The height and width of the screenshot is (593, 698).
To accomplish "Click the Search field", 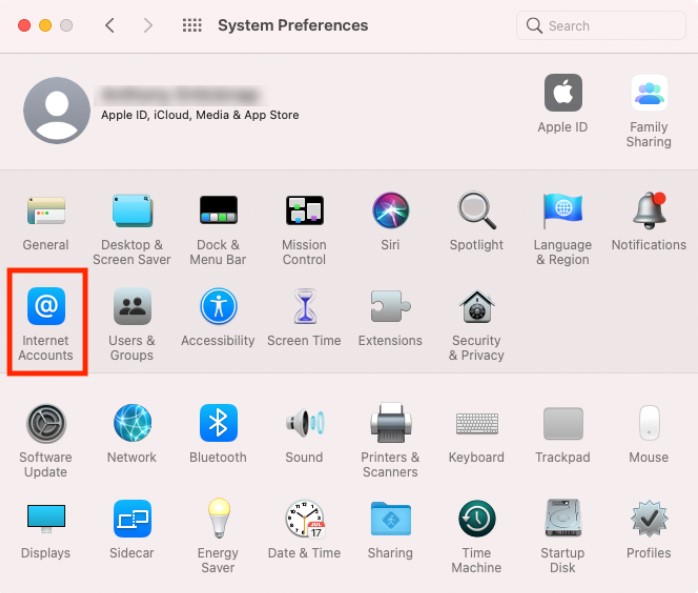I will point(601,26).
